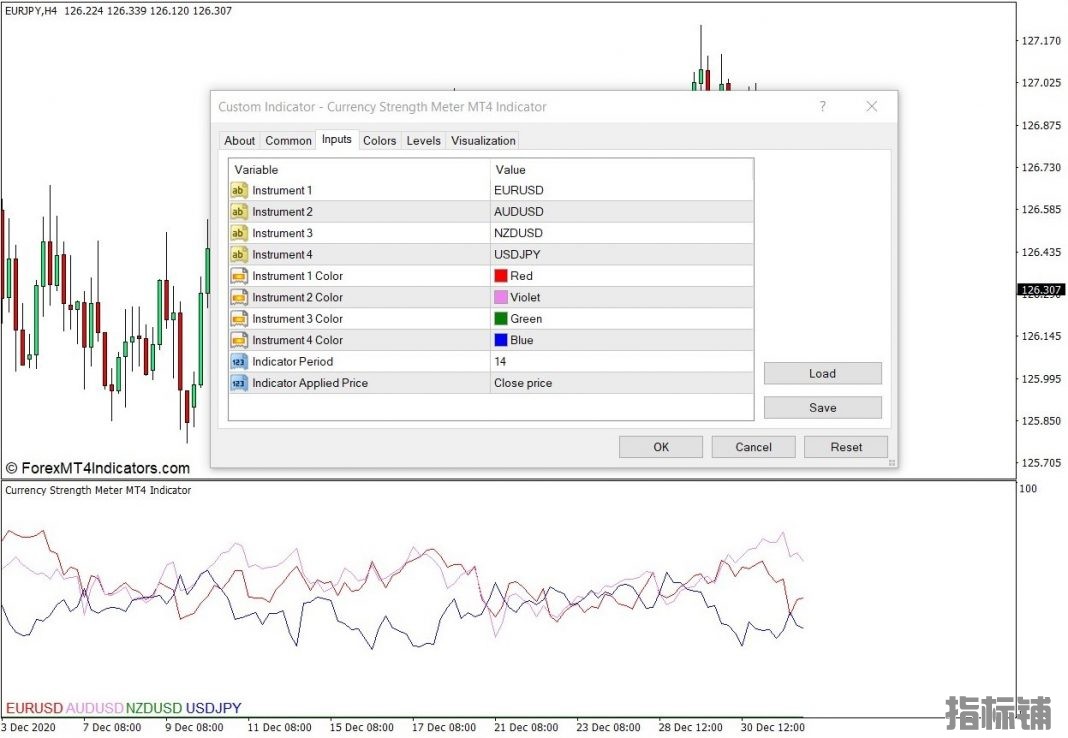
Task: Go to the Visualization tab
Action: 483,141
